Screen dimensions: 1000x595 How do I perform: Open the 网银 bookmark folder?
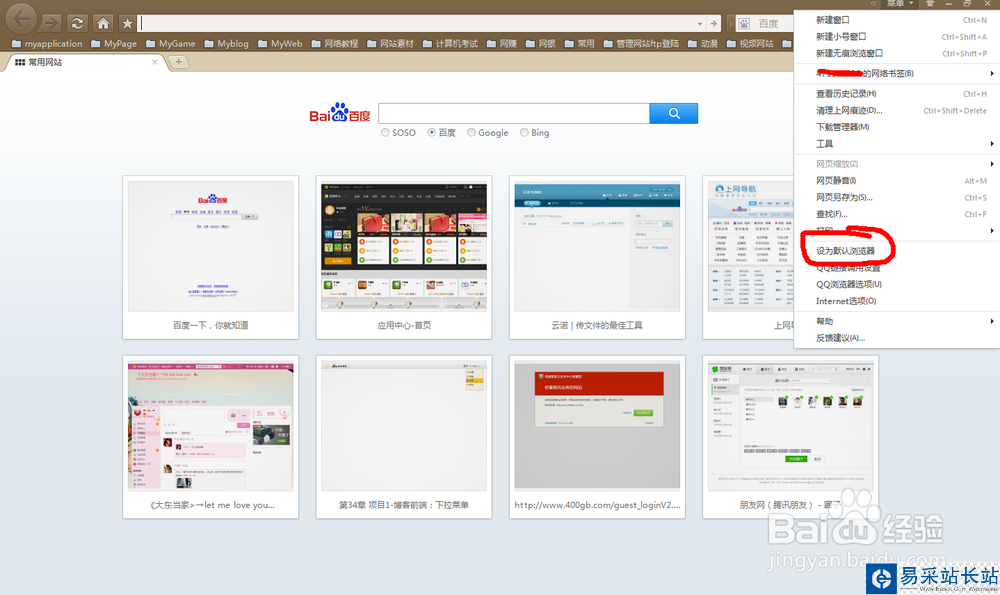tap(540, 43)
